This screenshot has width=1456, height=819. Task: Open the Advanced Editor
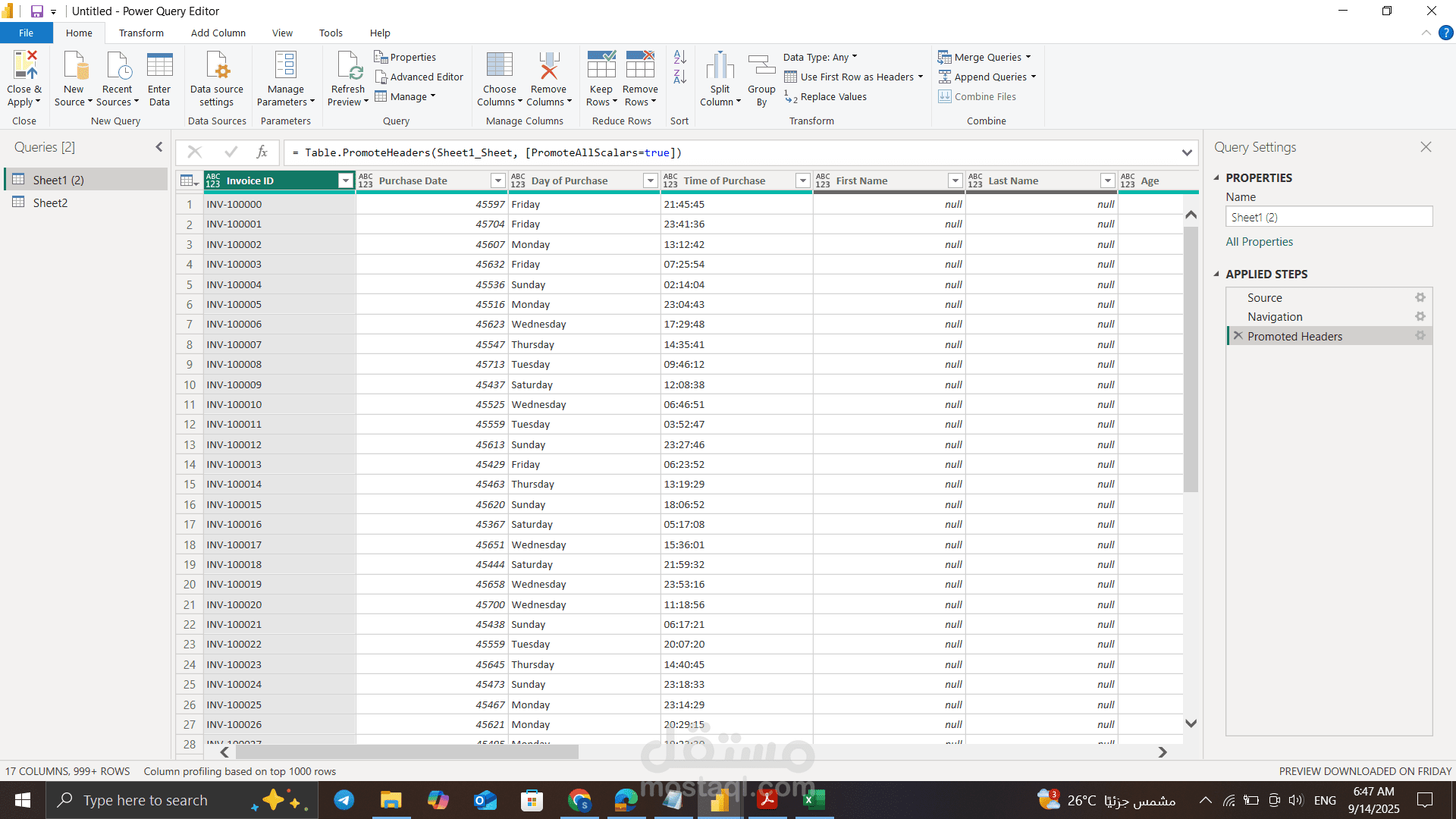pyautogui.click(x=419, y=77)
